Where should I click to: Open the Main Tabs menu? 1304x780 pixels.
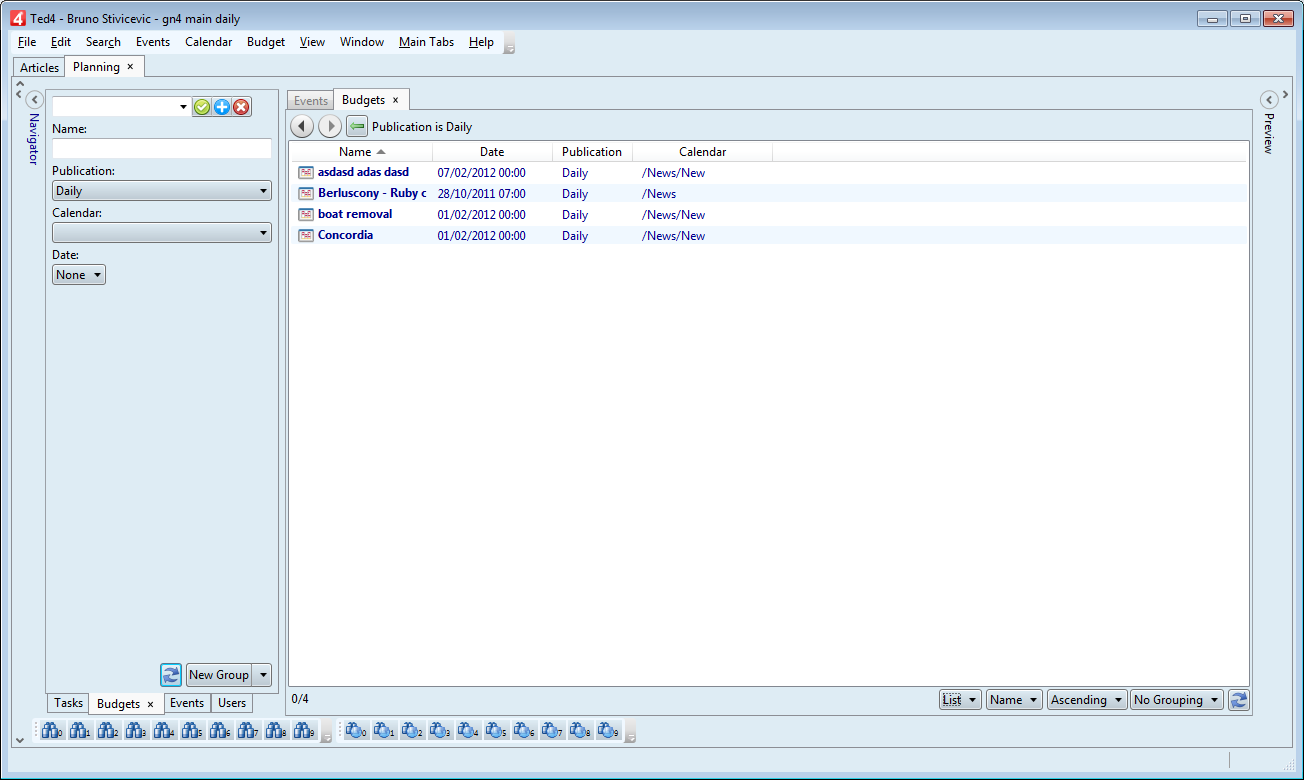pyautogui.click(x=426, y=42)
